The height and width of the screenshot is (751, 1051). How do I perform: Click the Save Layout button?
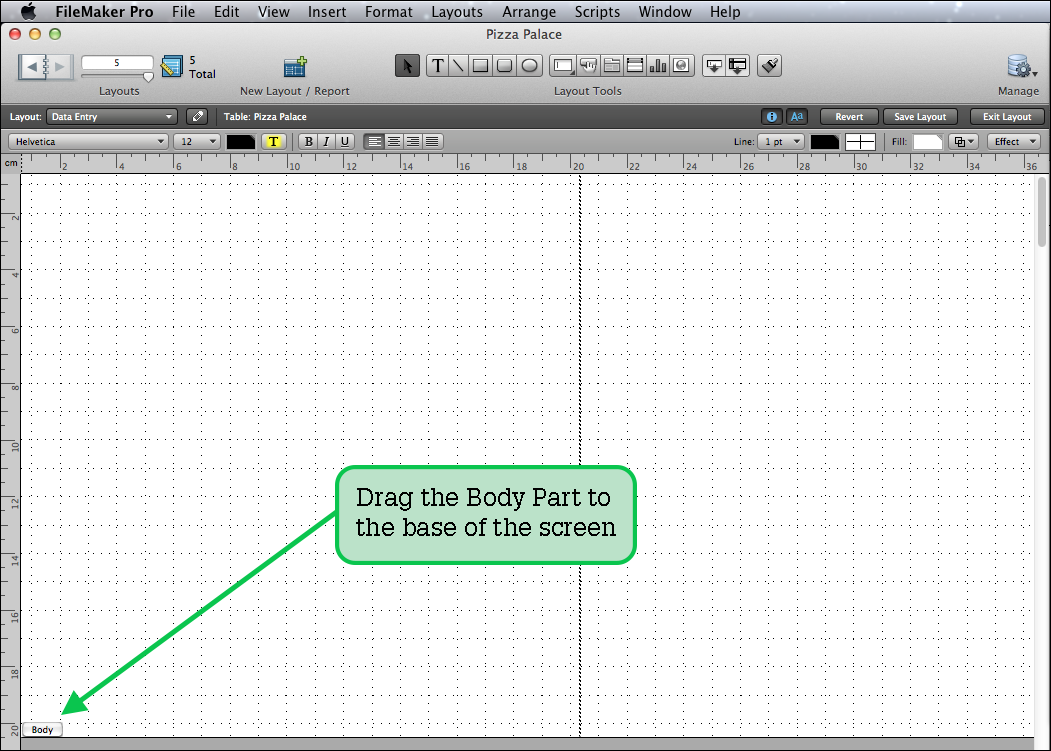coord(920,117)
